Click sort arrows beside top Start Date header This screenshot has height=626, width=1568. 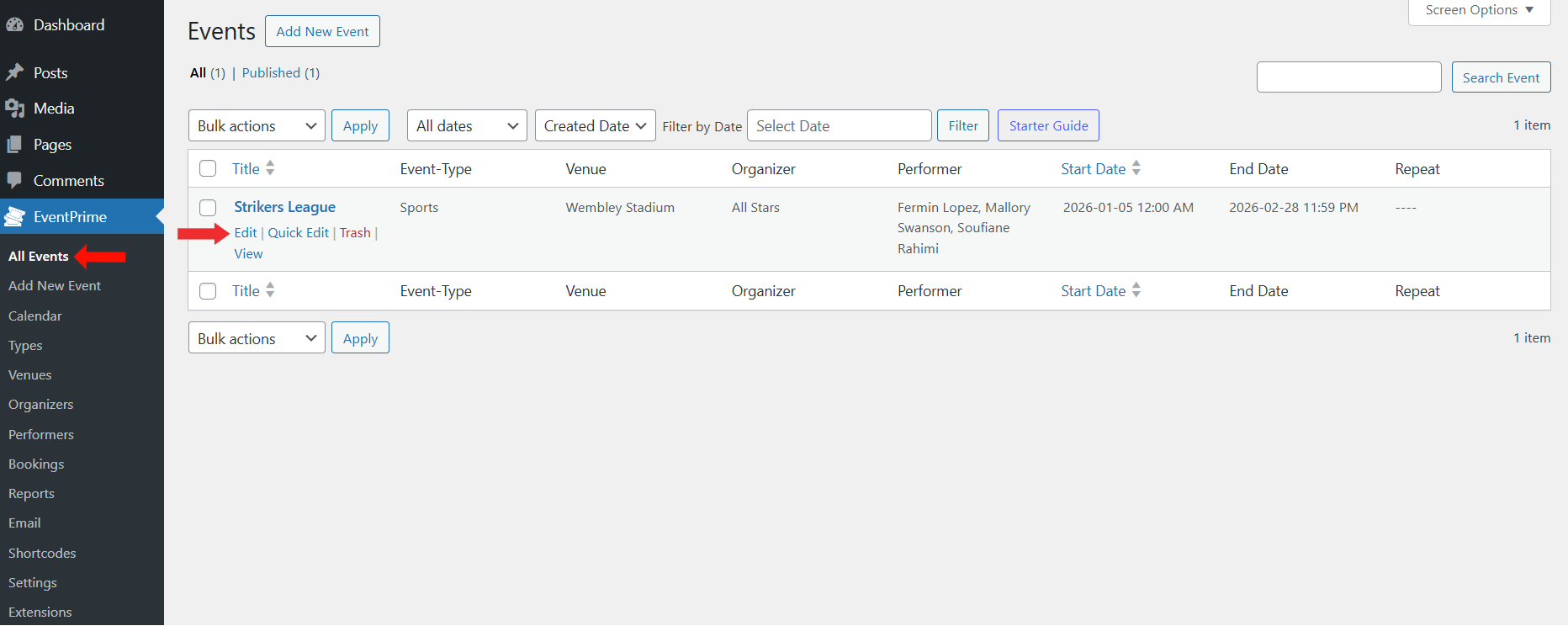click(x=1136, y=168)
